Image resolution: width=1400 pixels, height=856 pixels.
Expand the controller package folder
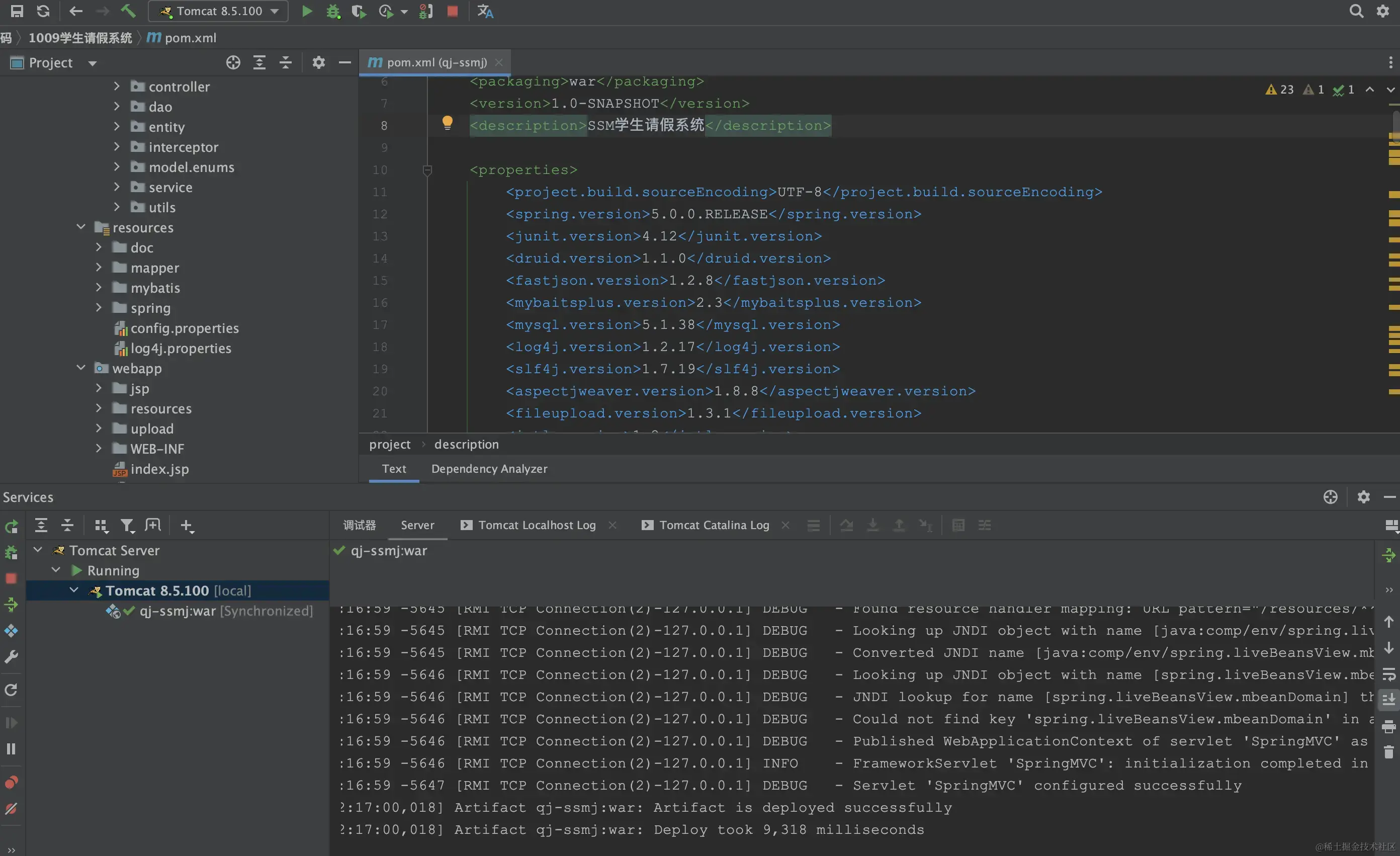(117, 86)
